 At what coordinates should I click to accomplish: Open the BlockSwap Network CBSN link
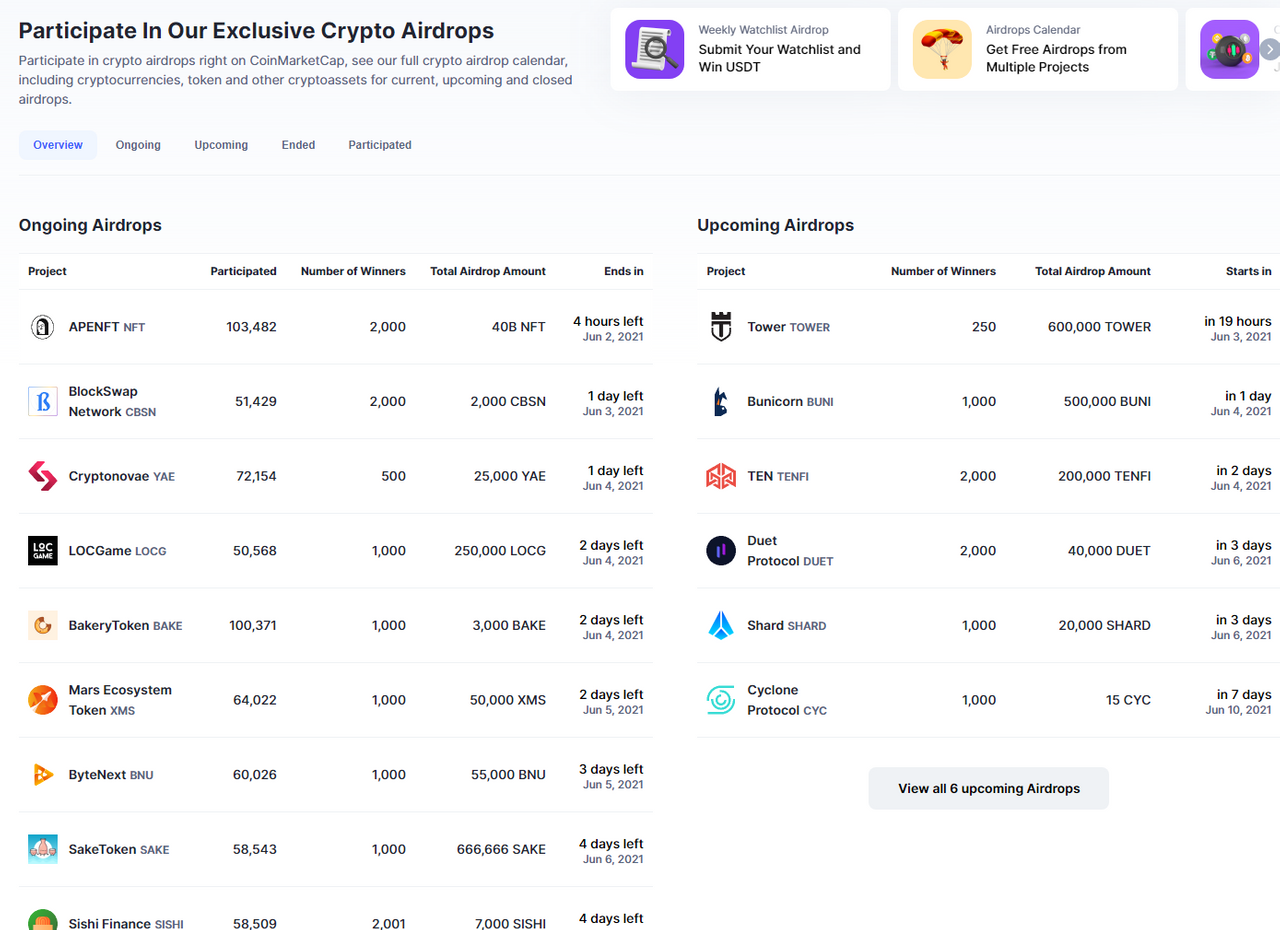[112, 401]
